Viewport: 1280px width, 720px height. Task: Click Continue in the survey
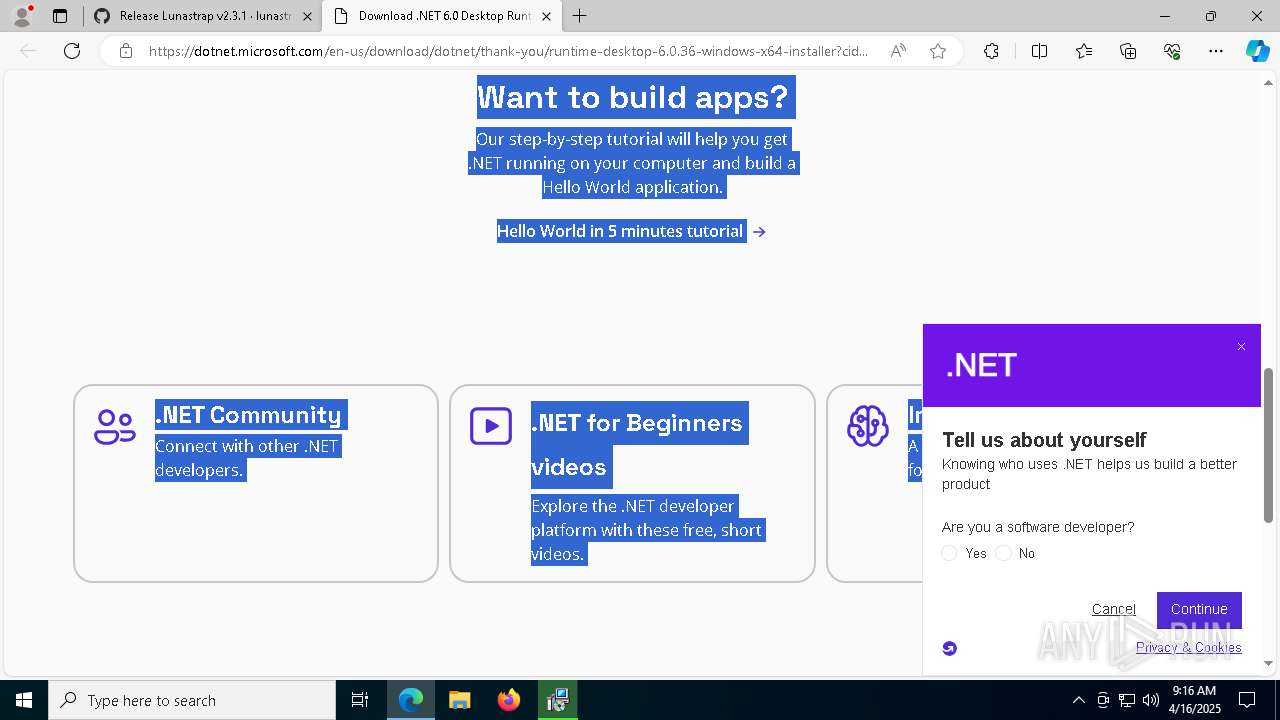(x=1199, y=609)
